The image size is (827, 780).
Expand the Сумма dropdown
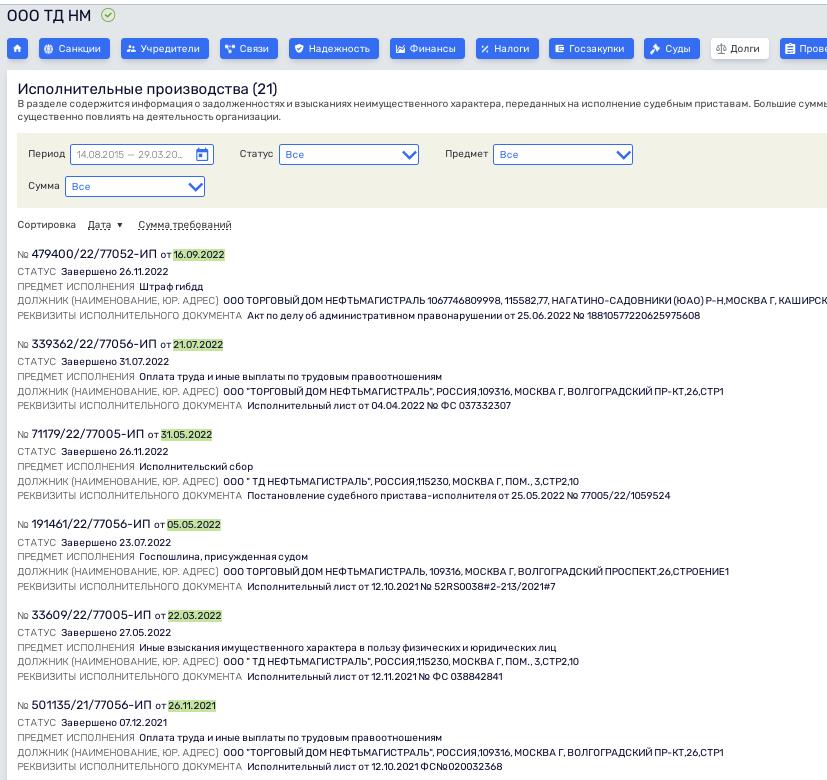click(x=134, y=187)
